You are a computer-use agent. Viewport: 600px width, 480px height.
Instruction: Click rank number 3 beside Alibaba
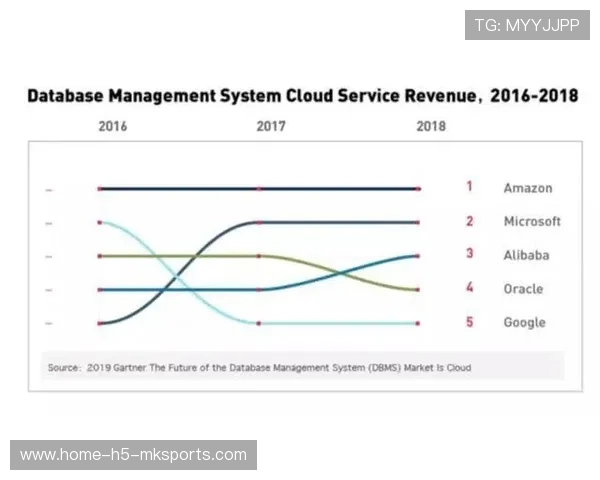(x=469, y=254)
